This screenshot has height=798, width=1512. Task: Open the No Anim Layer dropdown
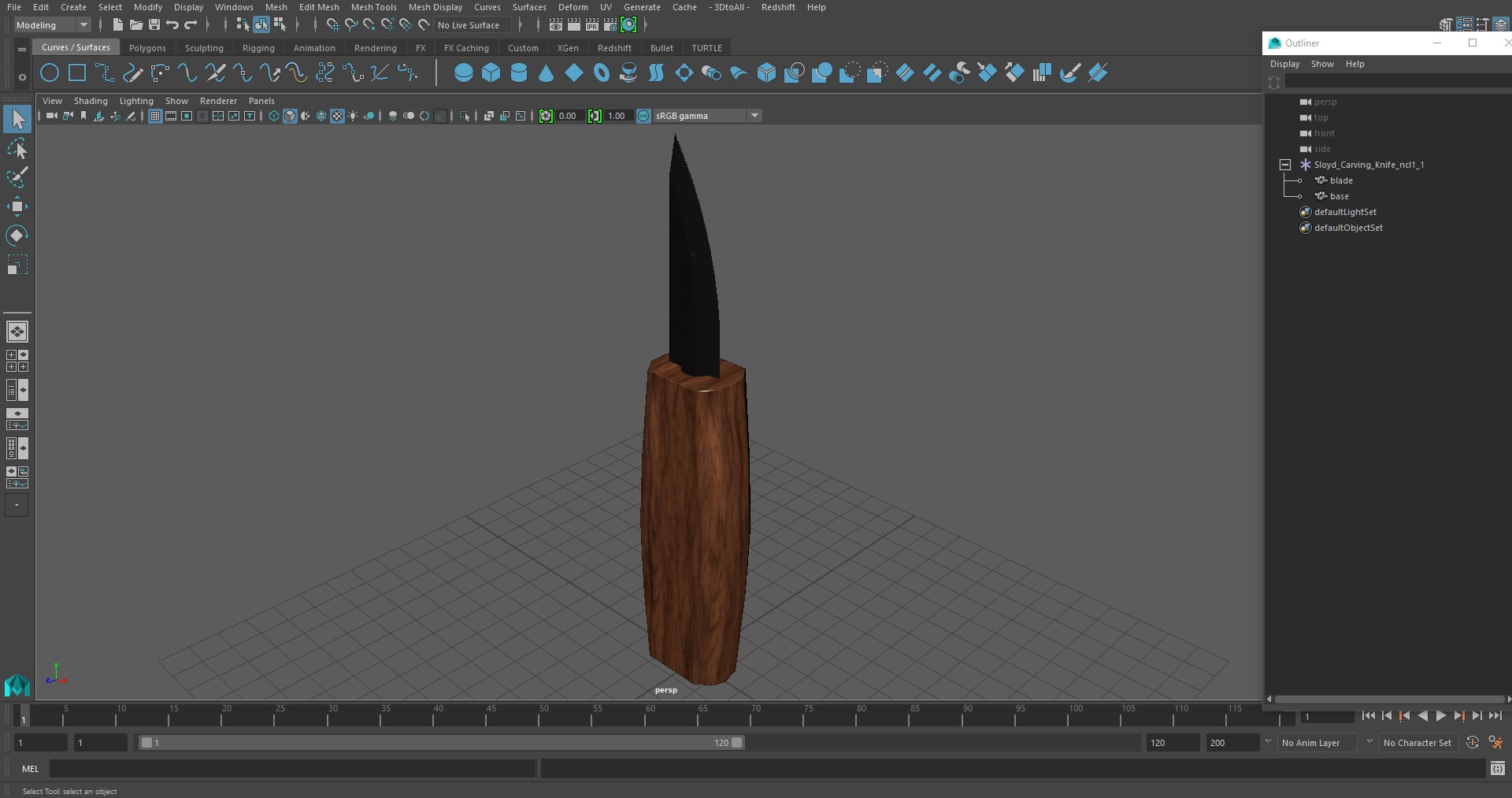(x=1317, y=743)
